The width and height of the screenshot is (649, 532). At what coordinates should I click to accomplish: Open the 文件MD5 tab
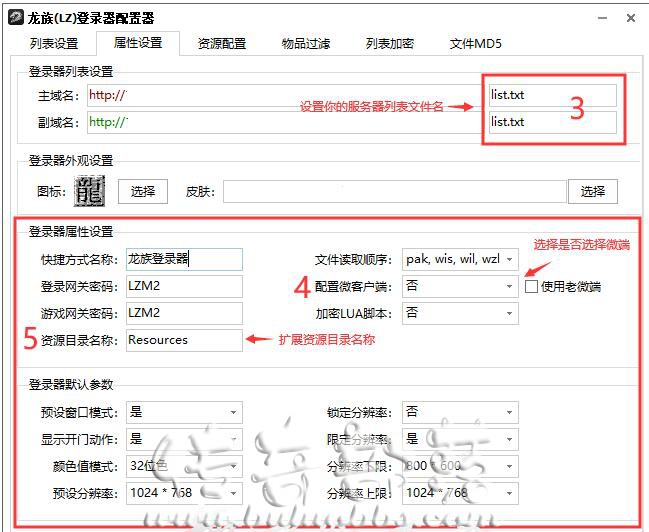[x=476, y=43]
